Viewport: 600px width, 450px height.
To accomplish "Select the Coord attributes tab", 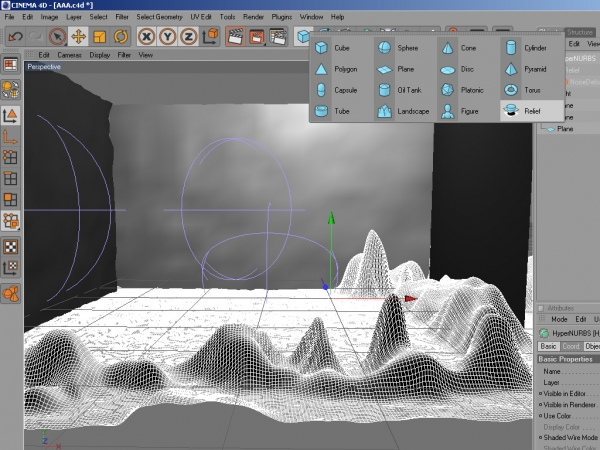I will [571, 346].
